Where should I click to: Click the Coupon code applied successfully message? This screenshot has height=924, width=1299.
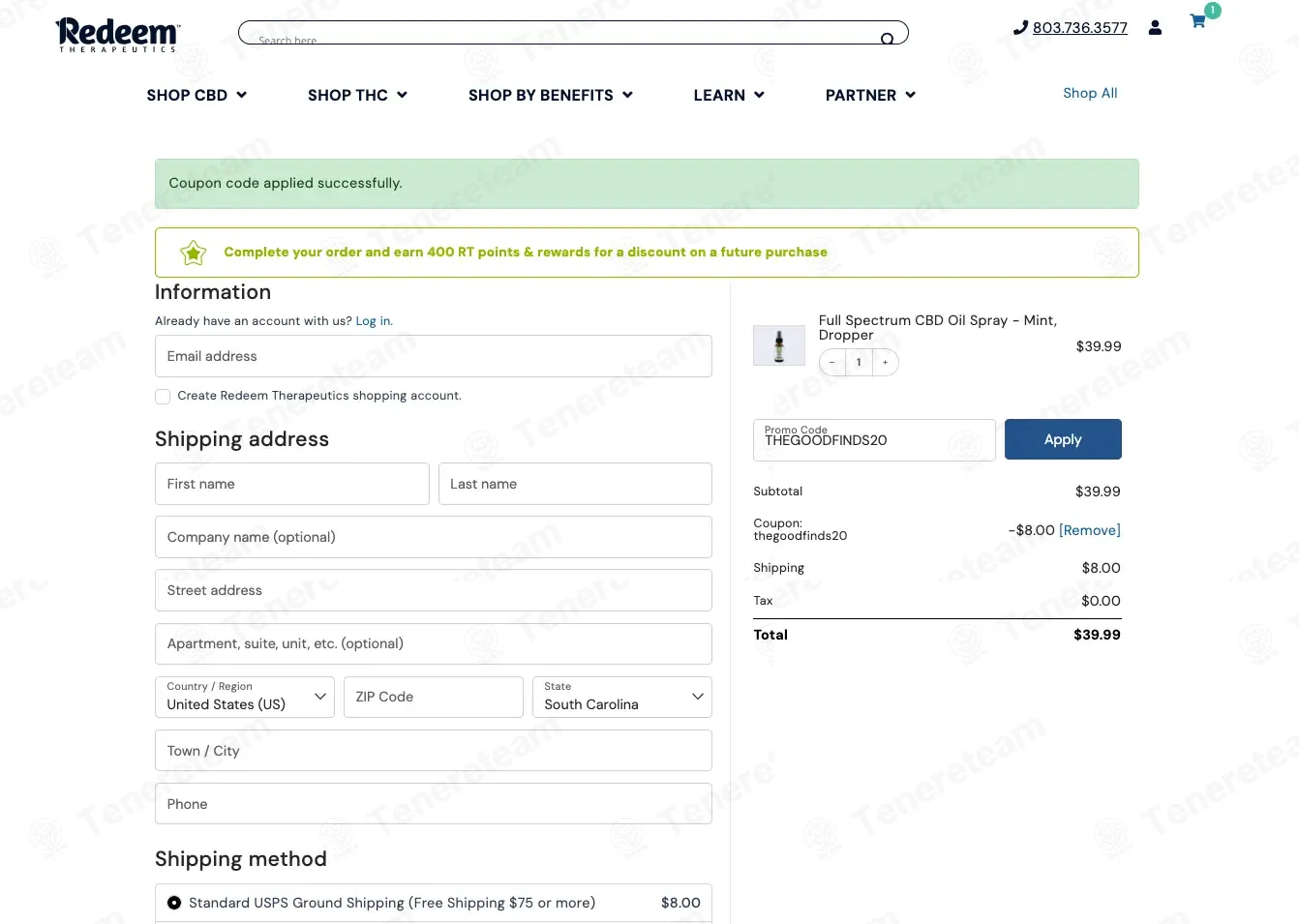tap(286, 183)
